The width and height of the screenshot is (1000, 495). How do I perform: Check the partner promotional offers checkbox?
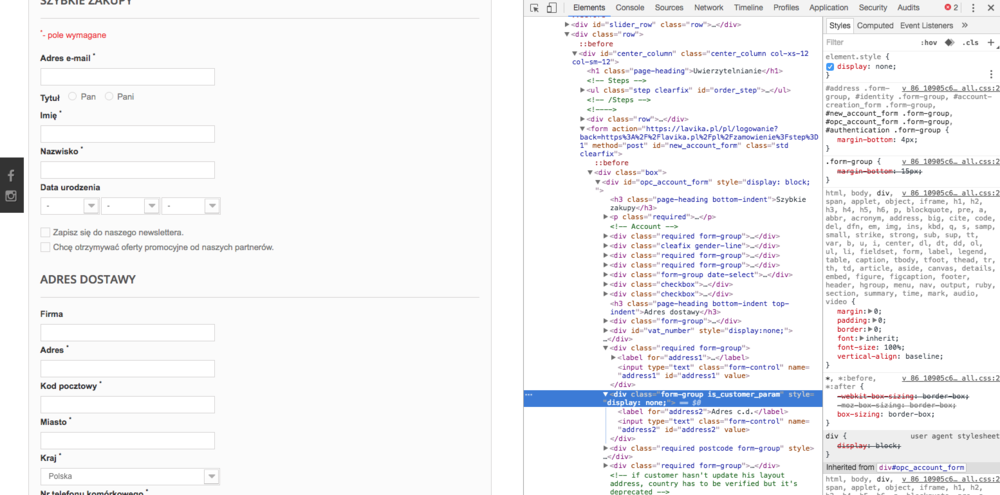[45, 247]
